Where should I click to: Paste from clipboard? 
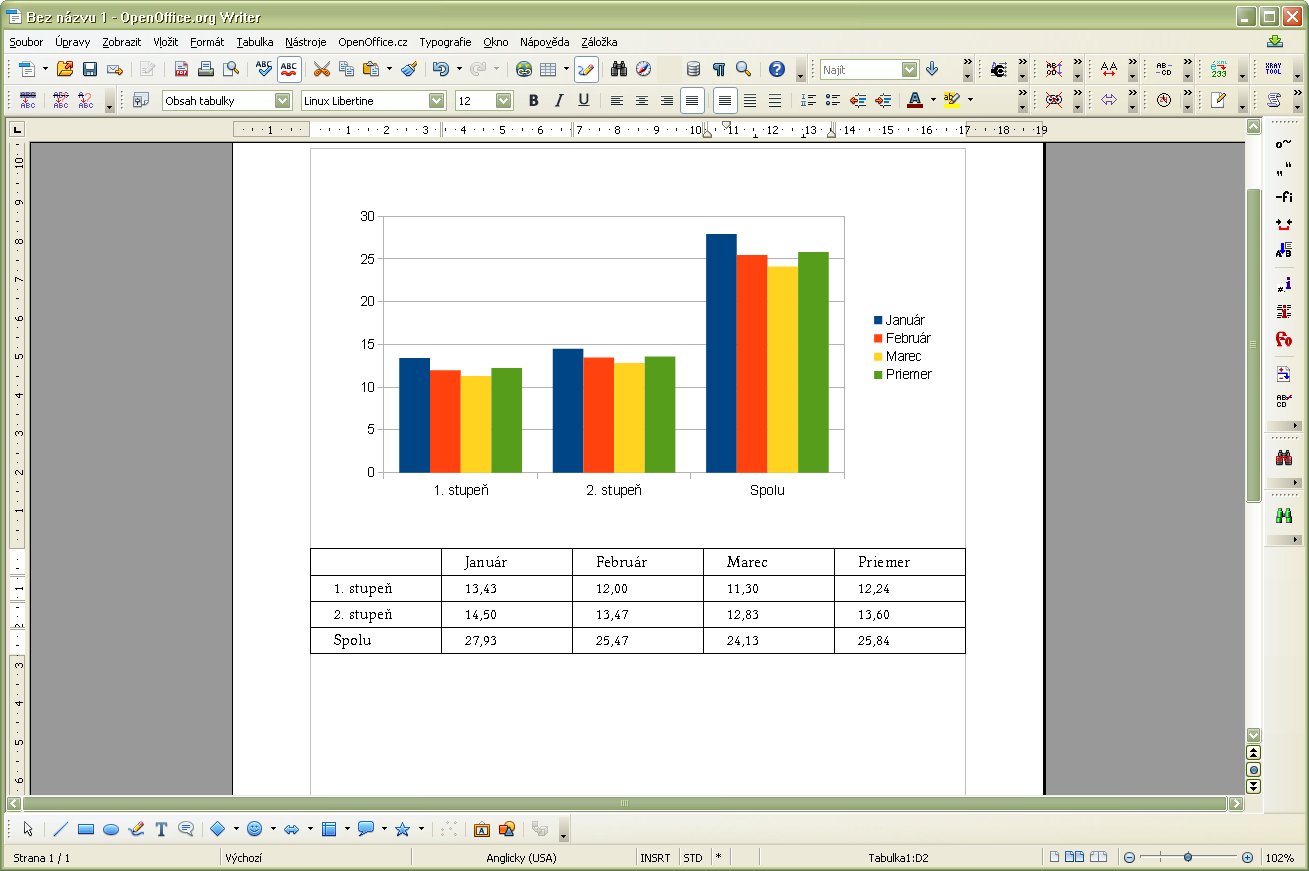(371, 69)
